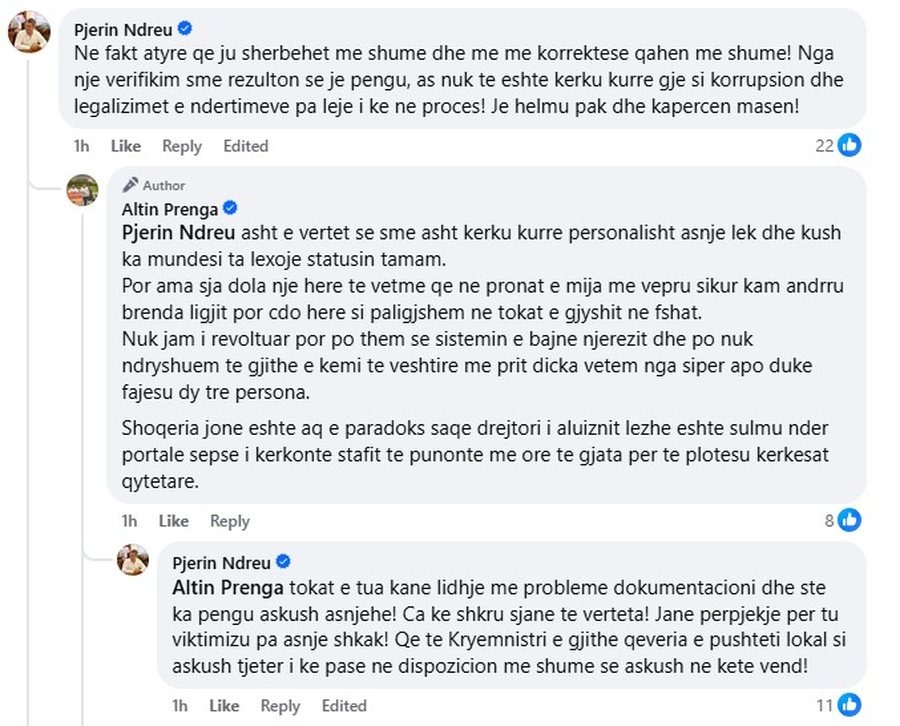The width and height of the screenshot is (900, 726).
Task: Open Altin Prenga's profile name link
Action: point(168,208)
